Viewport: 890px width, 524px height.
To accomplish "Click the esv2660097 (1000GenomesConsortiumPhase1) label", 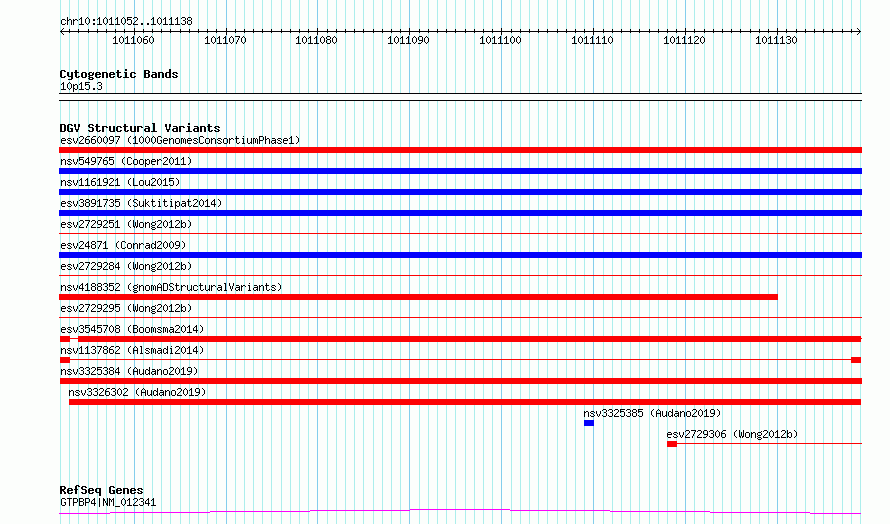I will coord(180,140).
